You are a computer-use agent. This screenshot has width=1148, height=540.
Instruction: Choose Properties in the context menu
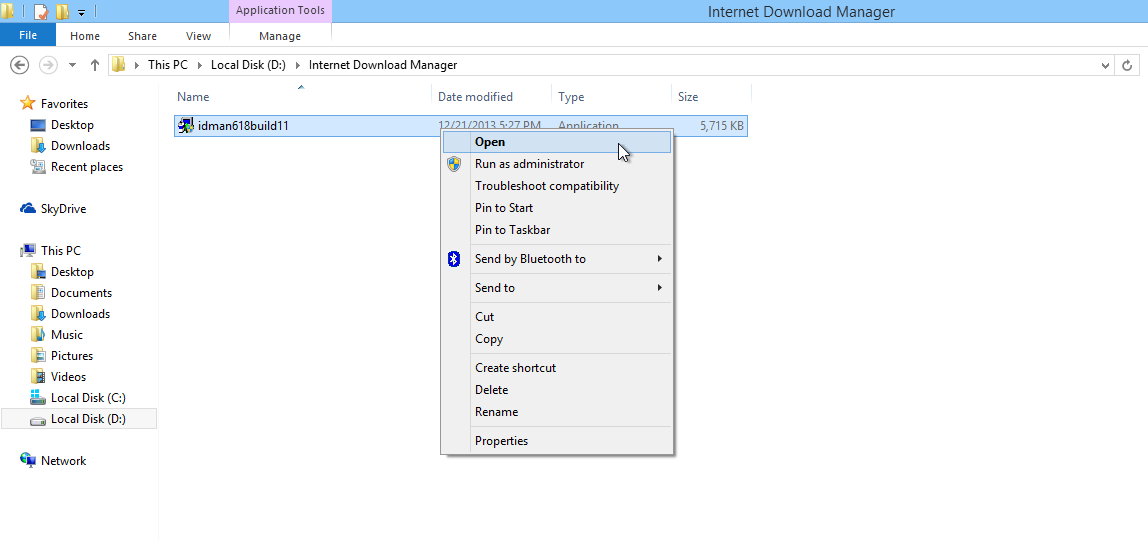[x=556, y=440]
